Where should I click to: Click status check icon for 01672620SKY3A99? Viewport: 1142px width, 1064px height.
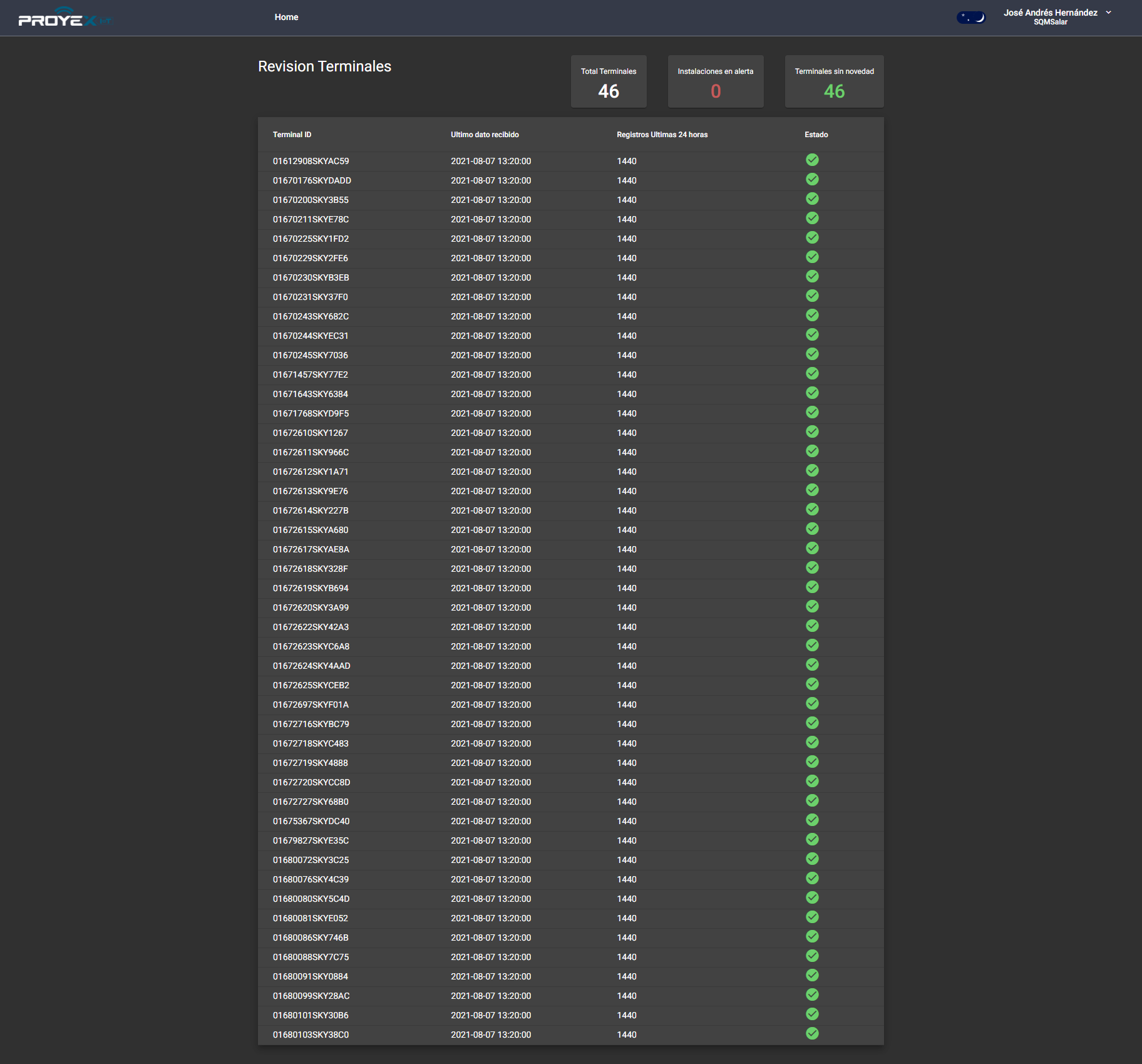click(812, 606)
